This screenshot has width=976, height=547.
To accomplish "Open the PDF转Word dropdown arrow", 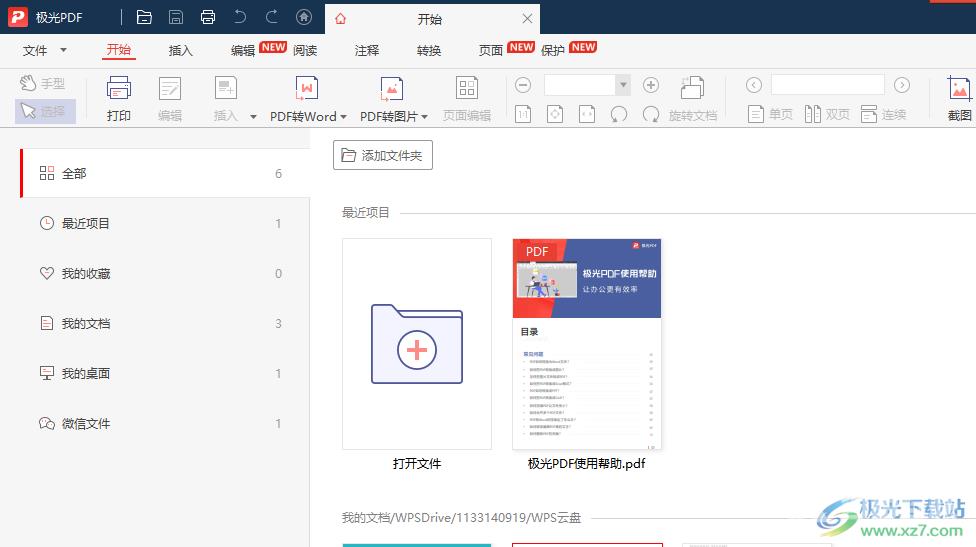I will point(343,116).
